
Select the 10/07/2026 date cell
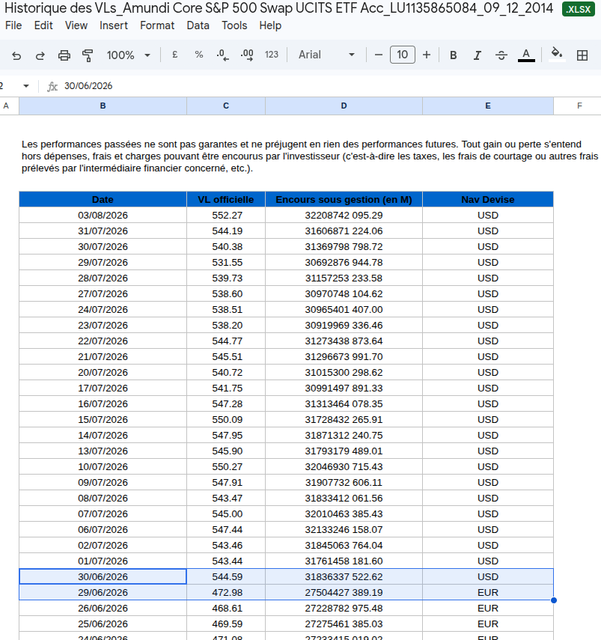point(103,467)
